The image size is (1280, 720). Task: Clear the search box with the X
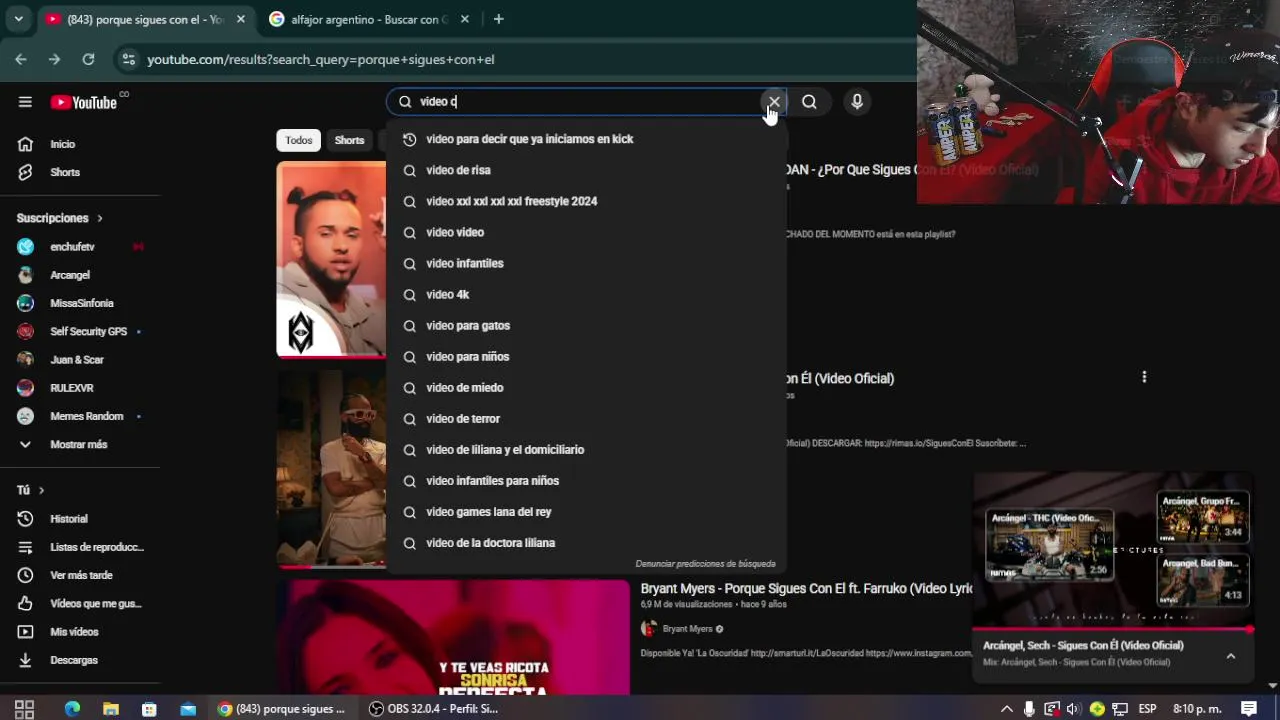(x=774, y=101)
